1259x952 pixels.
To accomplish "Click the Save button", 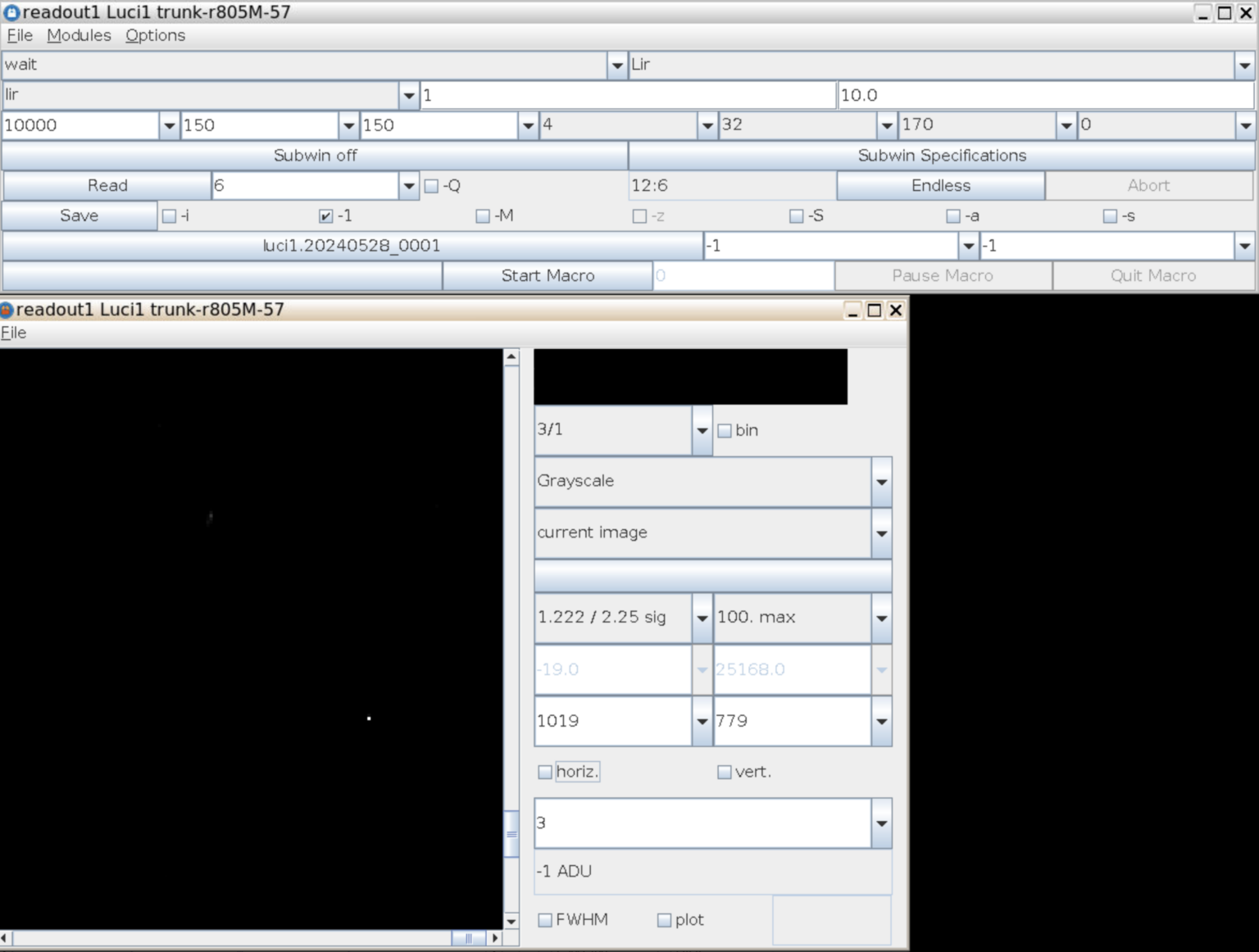I will coord(80,216).
